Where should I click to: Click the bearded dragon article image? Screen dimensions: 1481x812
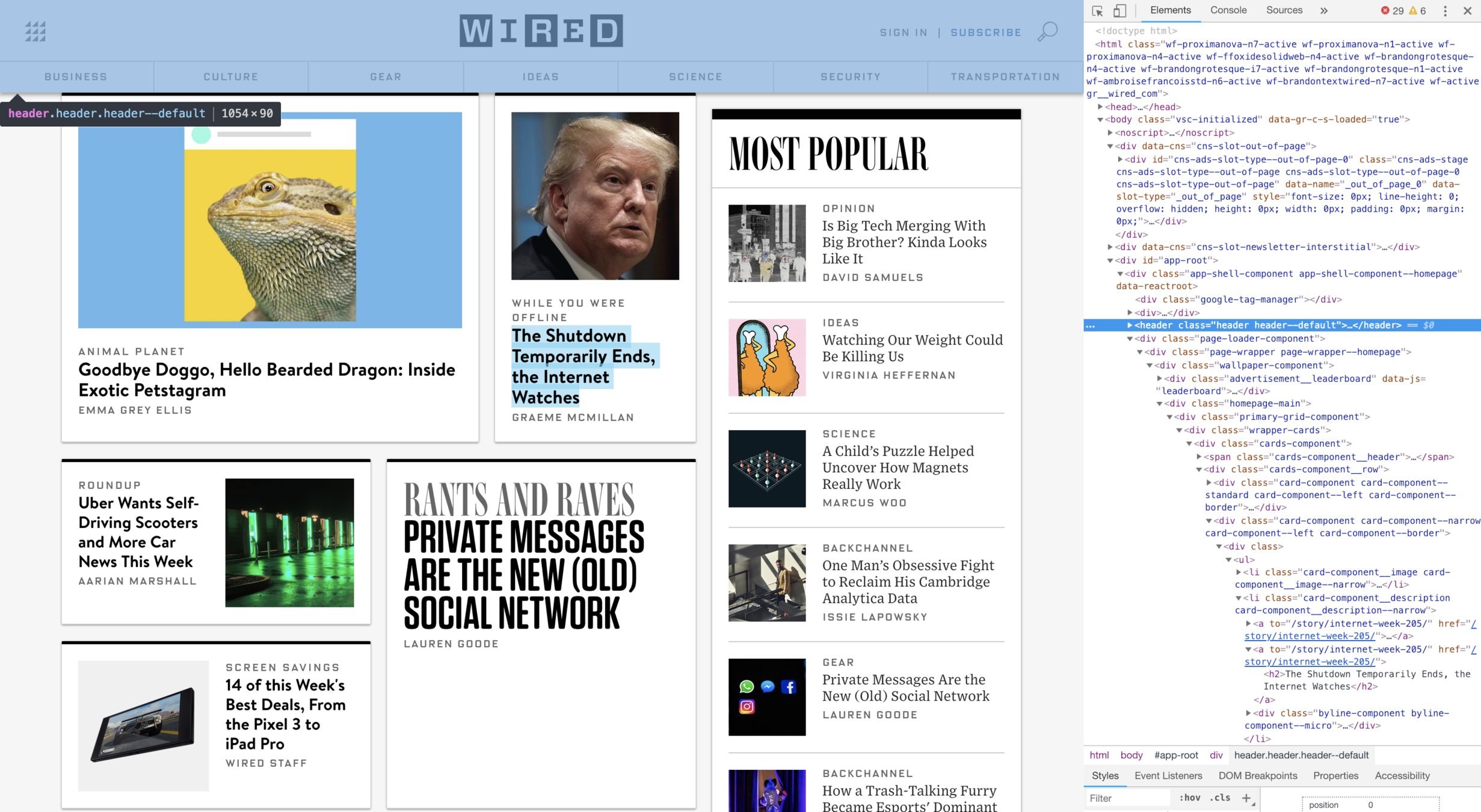tap(270, 220)
